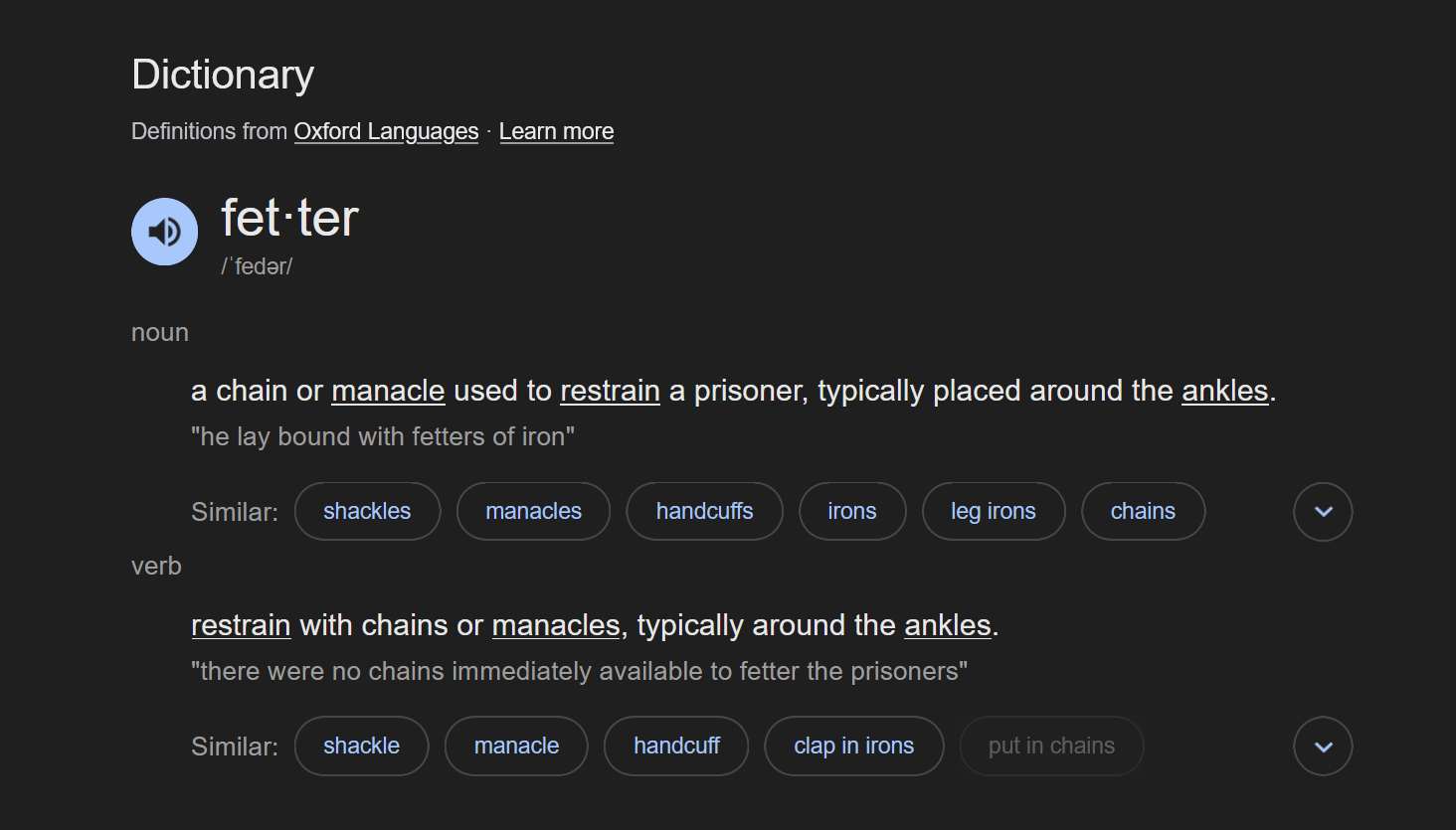
Task: Open "restrain" link in the noun definition
Action: pyautogui.click(x=610, y=391)
